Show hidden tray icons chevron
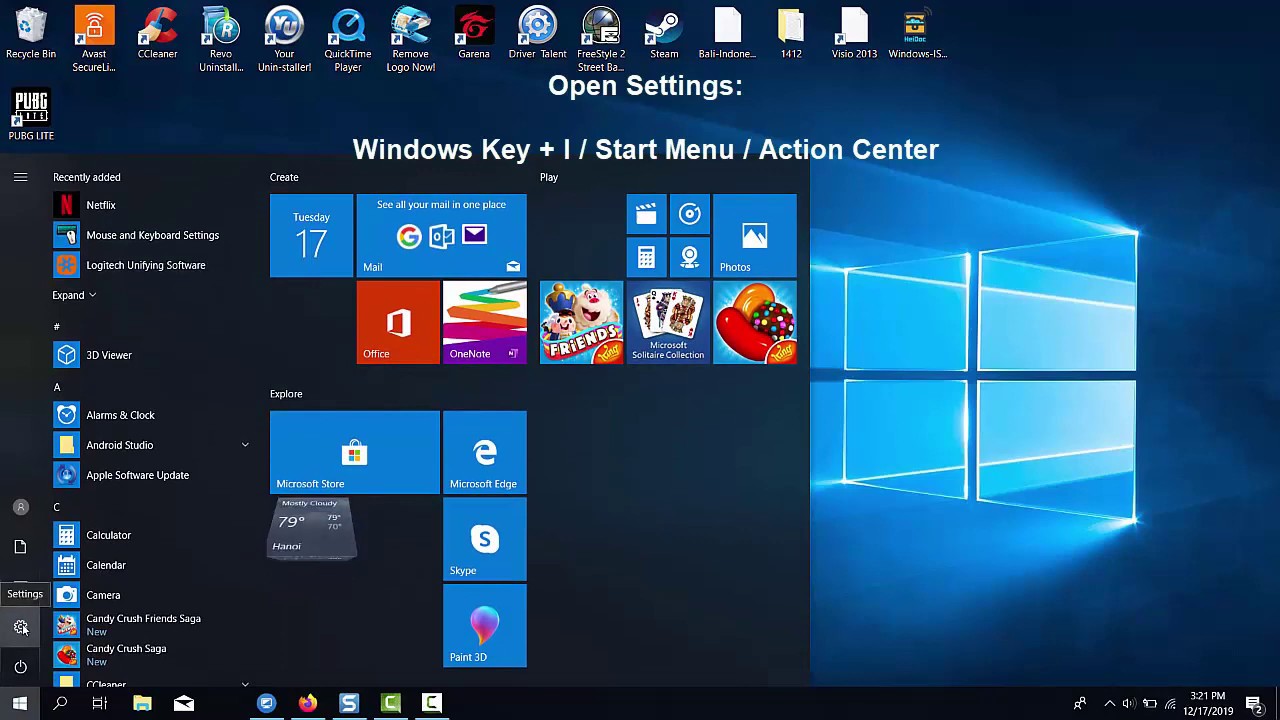1280x720 pixels. (1109, 704)
